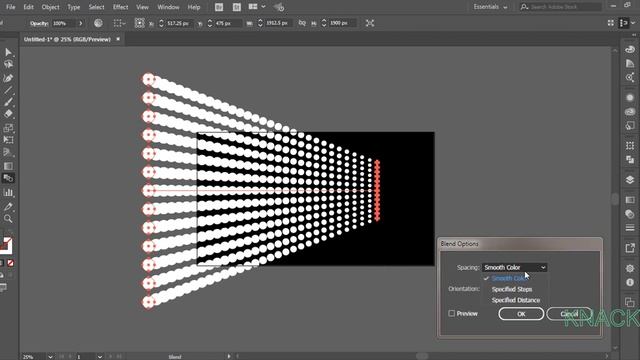Screen dimensions: 640x360
Task: Cancel the Blend Options dialog
Action: click(x=569, y=314)
